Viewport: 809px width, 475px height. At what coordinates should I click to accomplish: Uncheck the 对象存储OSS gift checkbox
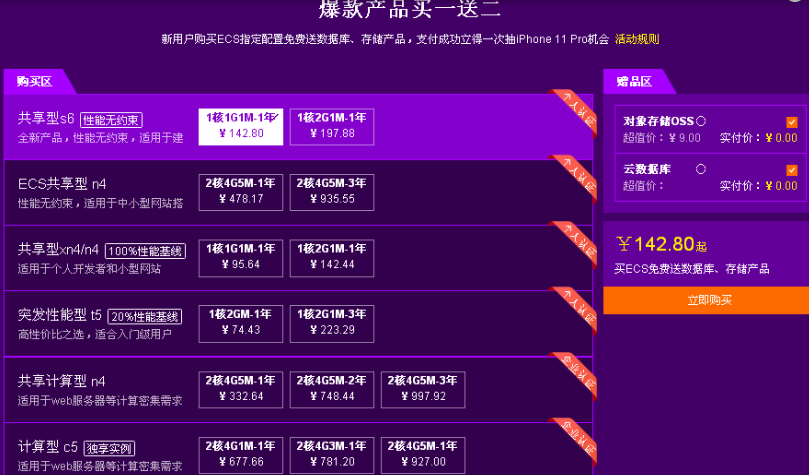791,122
